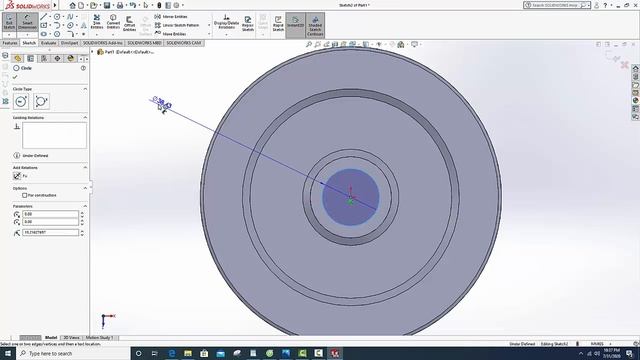The height and width of the screenshot is (360, 640).
Task: Click the Undo icon
Action: coord(132,5)
